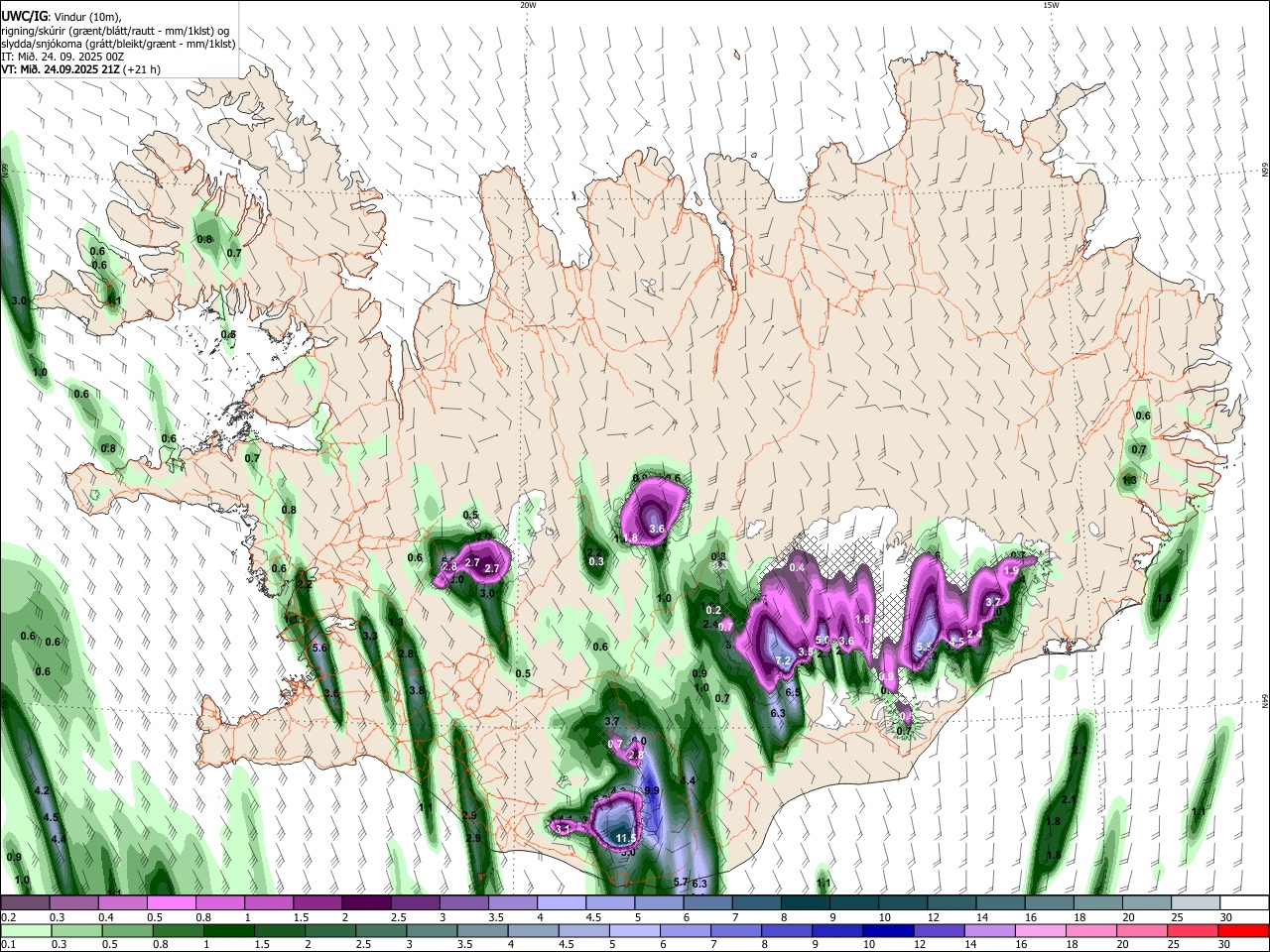
Task: Pick the purple-blue 12 swatch in the bottom legend row
Action: [940, 930]
